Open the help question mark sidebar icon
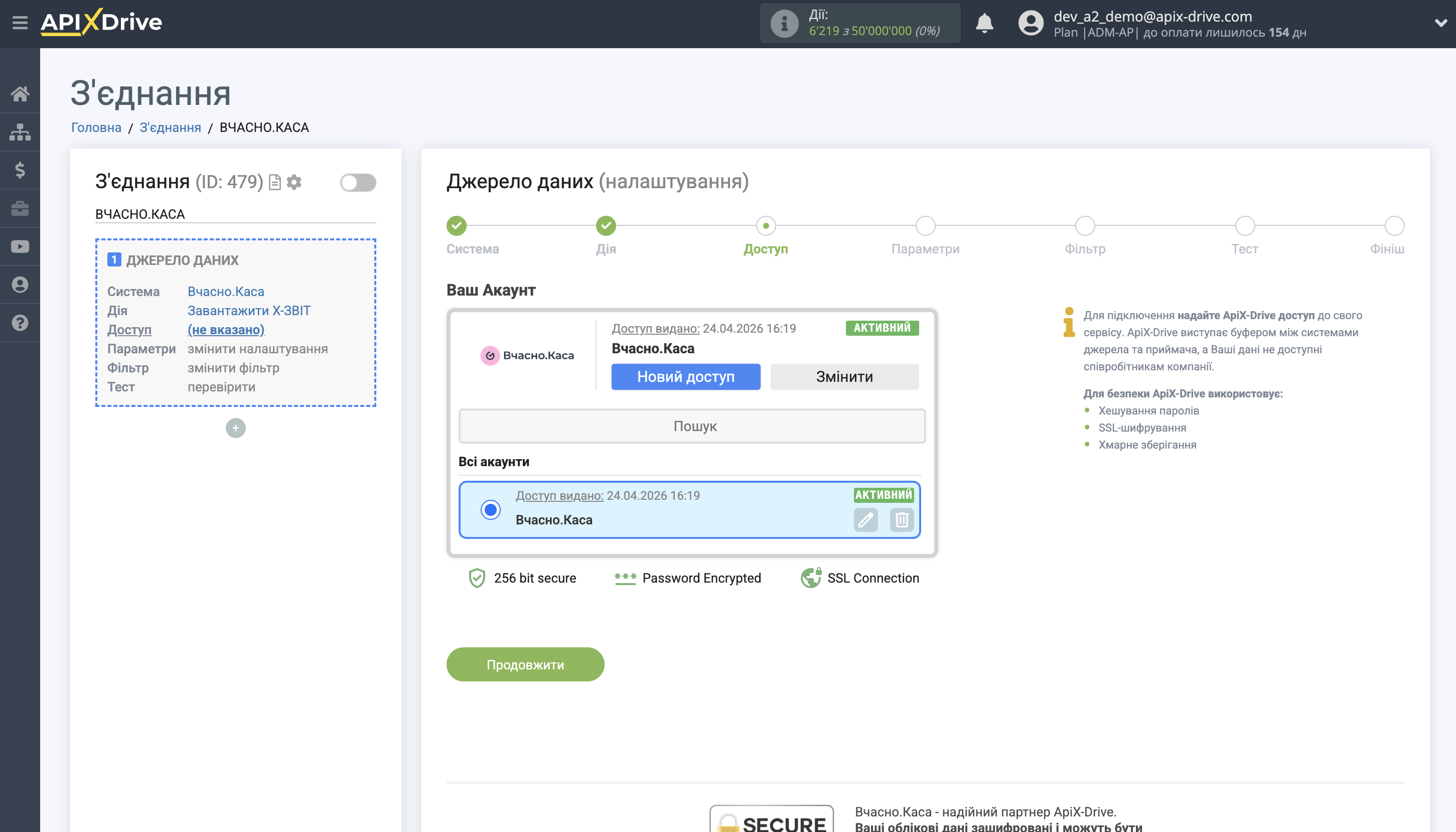Screen dimensions: 1456x832 point(20,323)
